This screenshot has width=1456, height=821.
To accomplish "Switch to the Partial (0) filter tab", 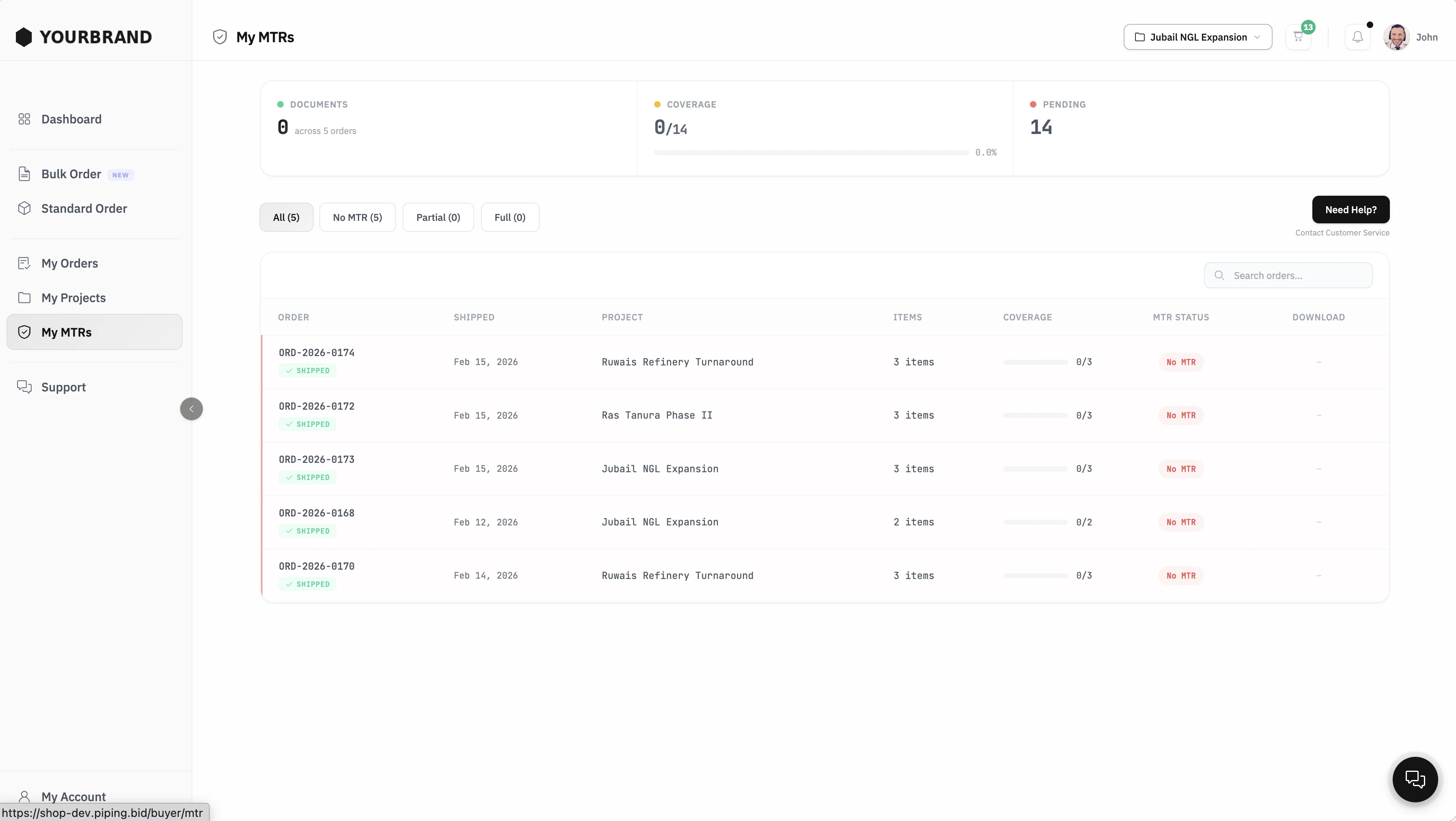I will (x=438, y=218).
